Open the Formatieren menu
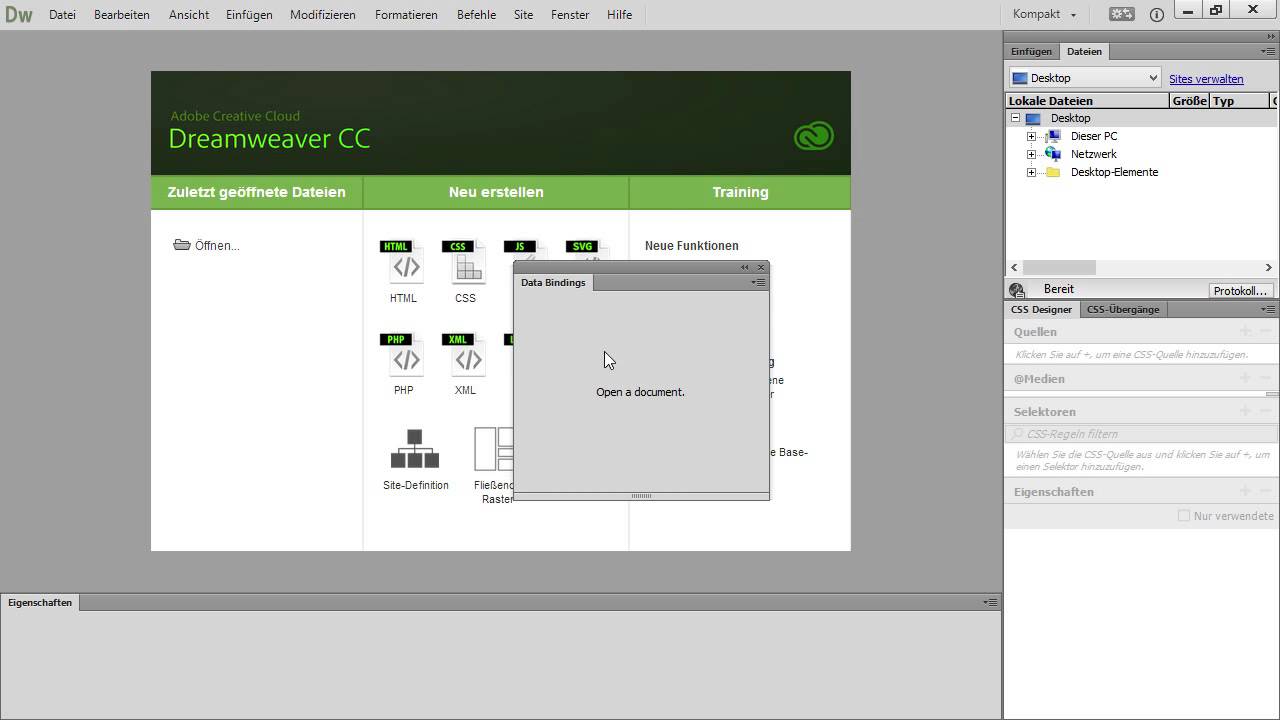The image size is (1280, 720). pos(406,15)
